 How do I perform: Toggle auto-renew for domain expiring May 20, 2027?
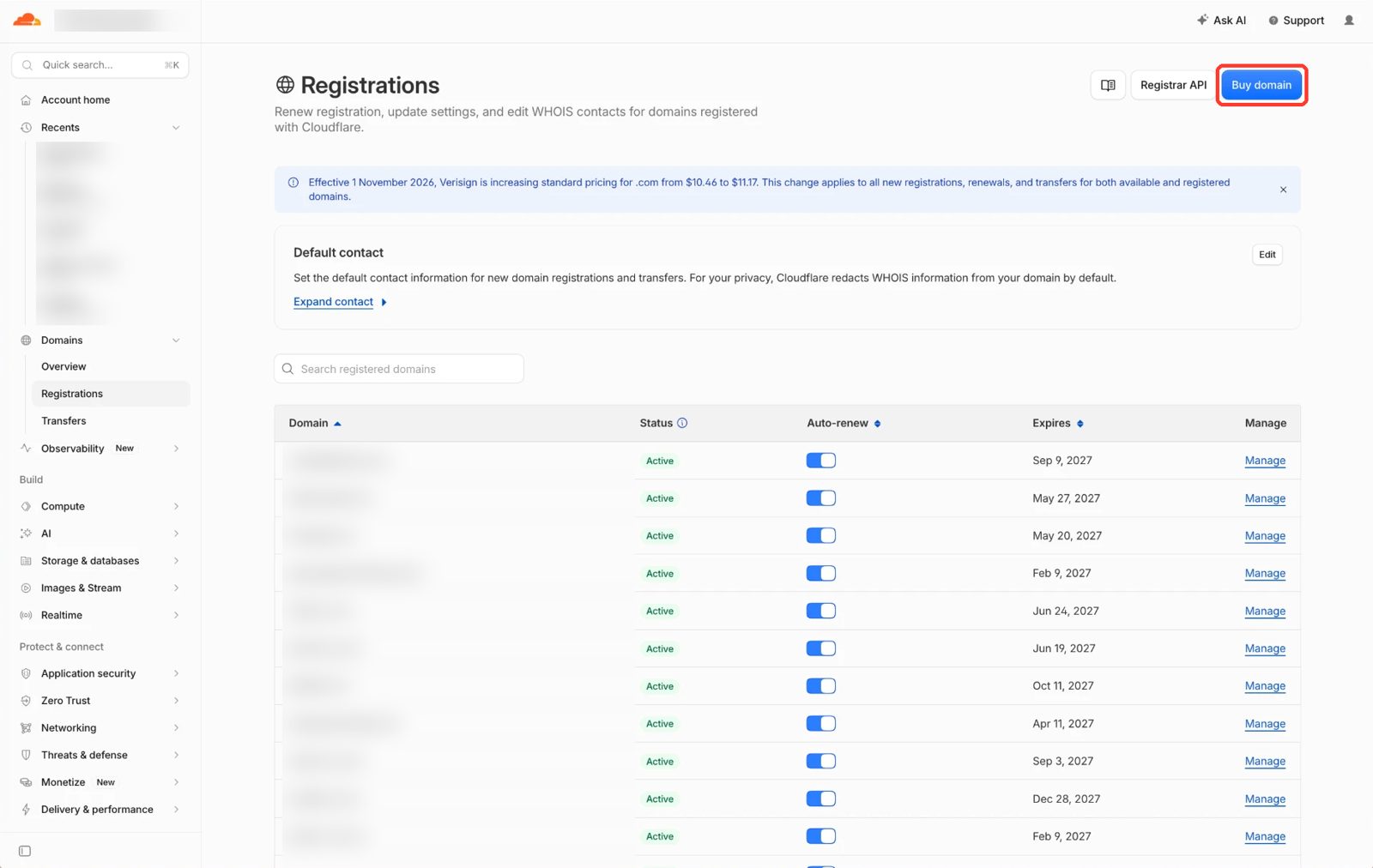pyautogui.click(x=821, y=536)
